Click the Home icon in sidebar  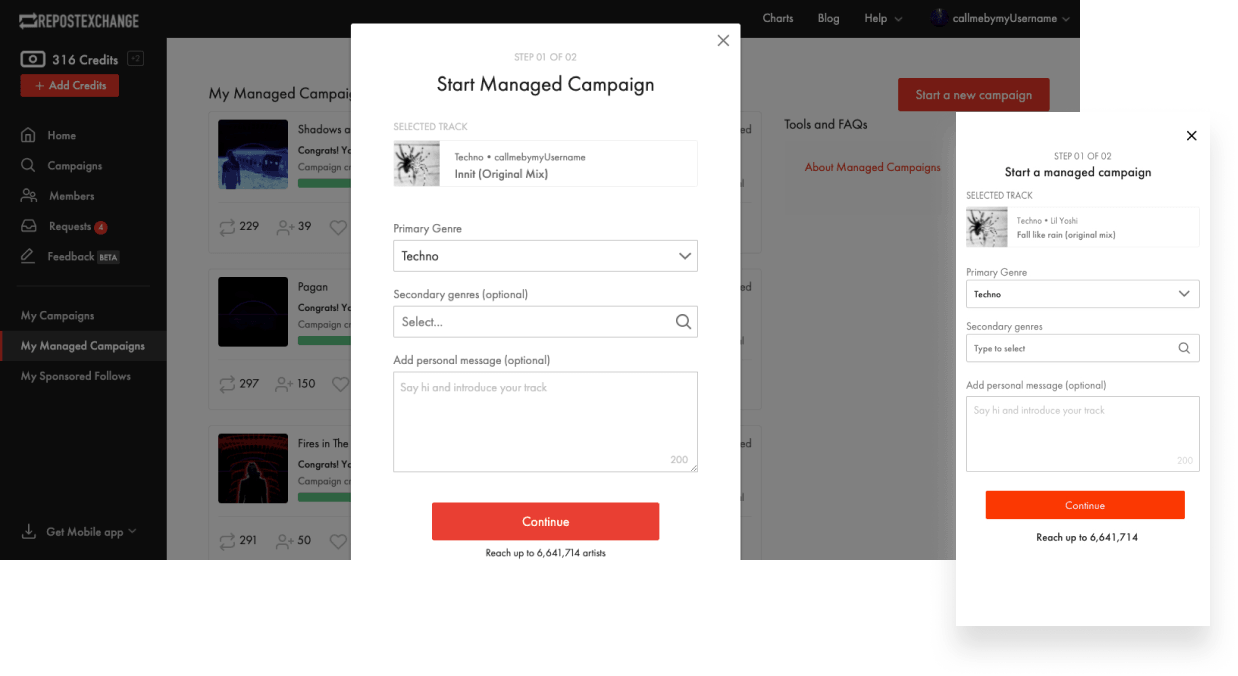coord(29,135)
